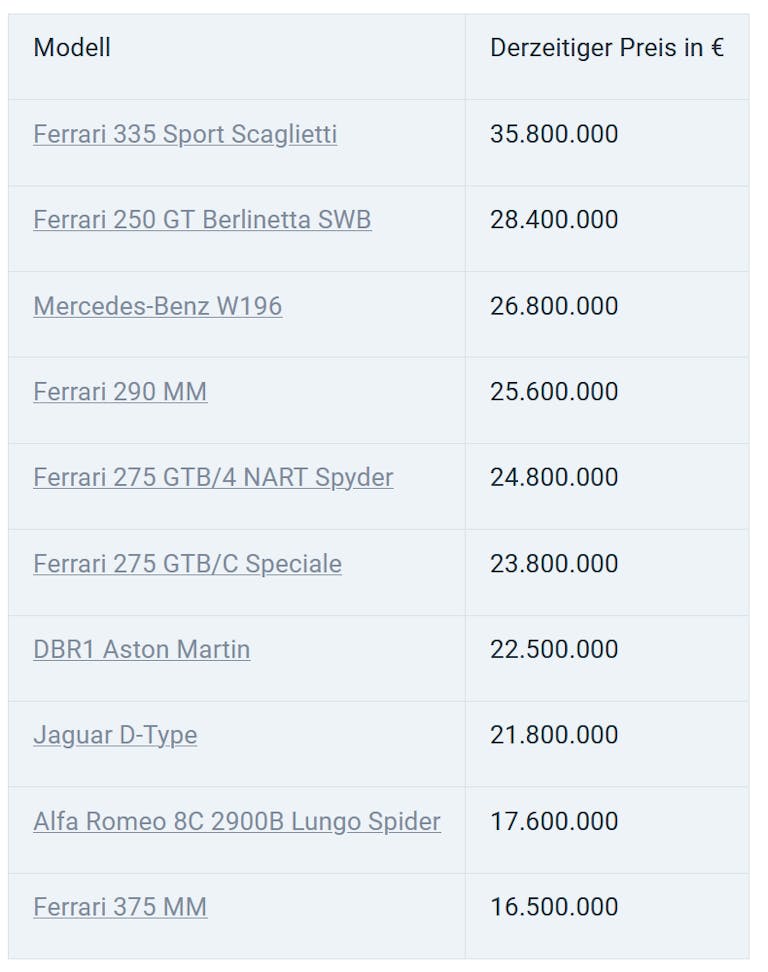Open the Mercedes-Benz W196 link
This screenshot has height=972, width=768.
(x=157, y=306)
